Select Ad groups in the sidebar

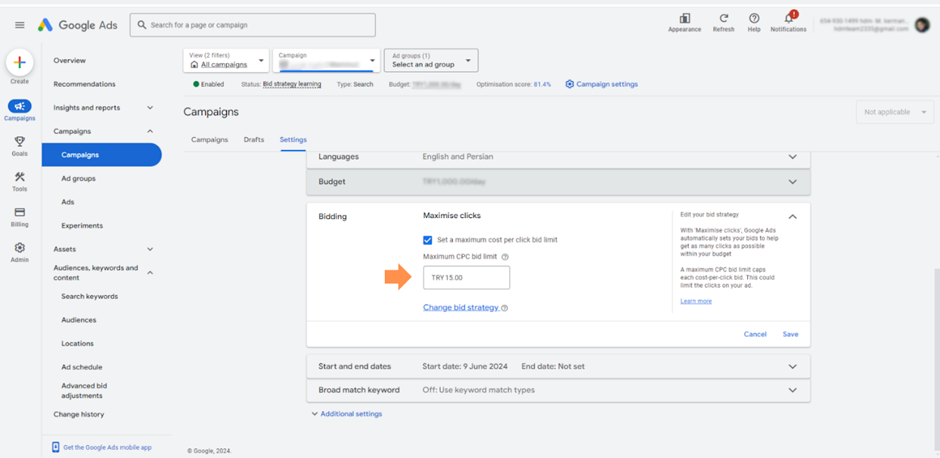tap(78, 178)
